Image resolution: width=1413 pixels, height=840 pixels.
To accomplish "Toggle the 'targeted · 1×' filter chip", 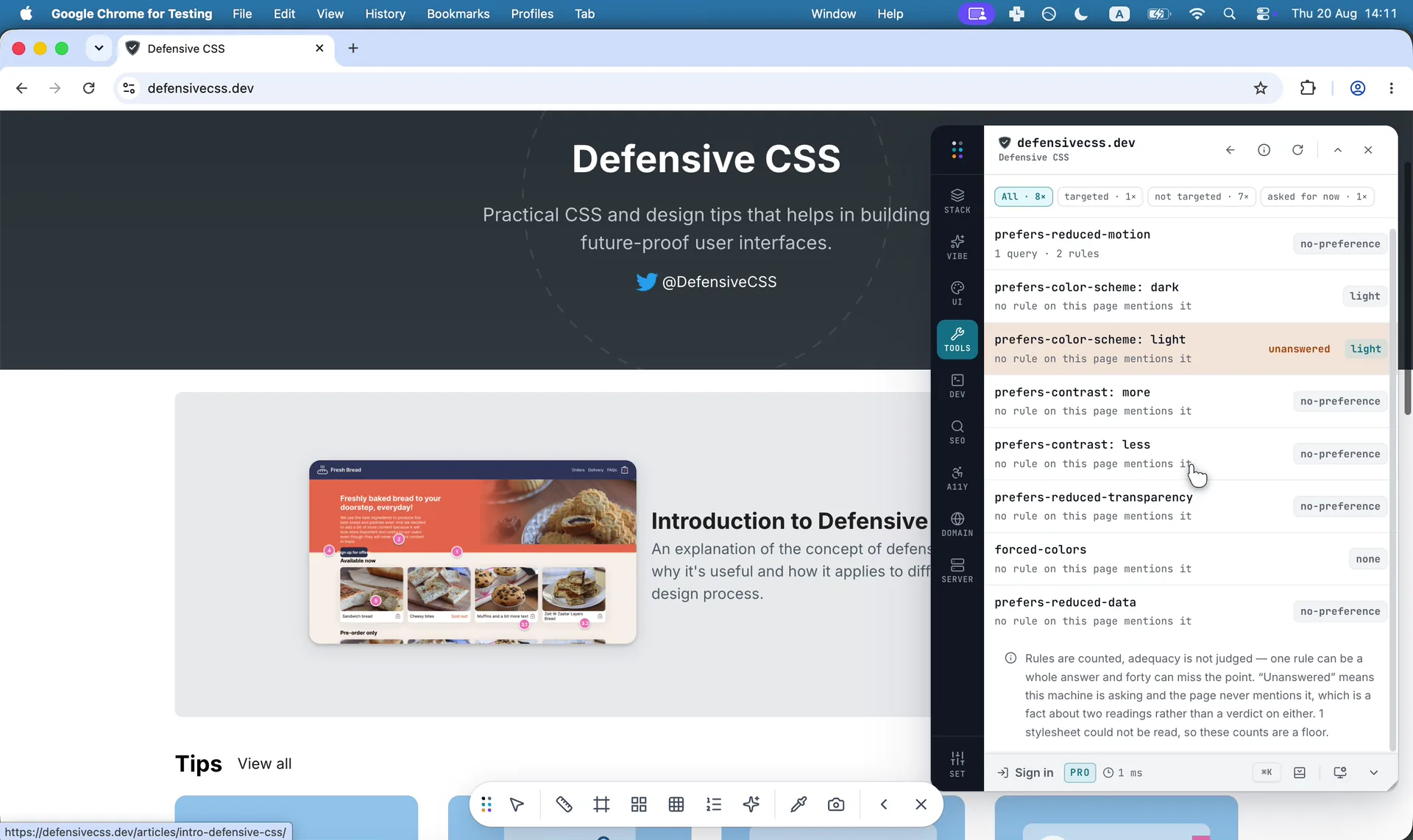I will coord(1099,196).
